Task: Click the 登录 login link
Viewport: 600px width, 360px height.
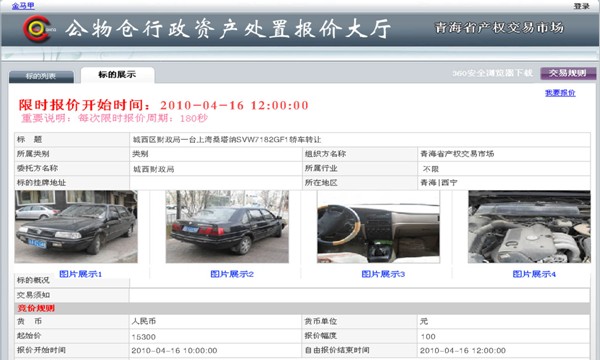Action: (x=581, y=6)
